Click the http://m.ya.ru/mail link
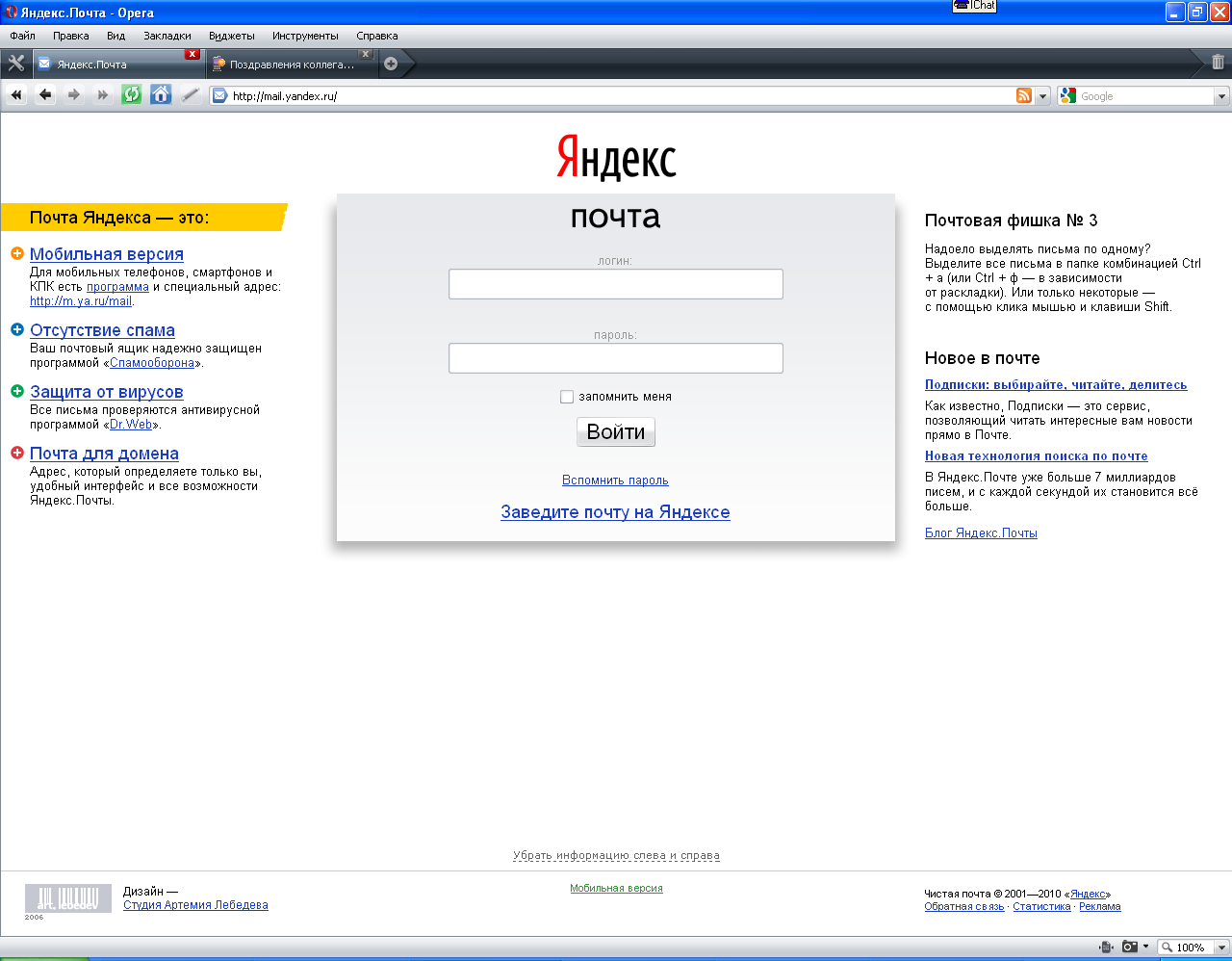Viewport: 1232px width, 961px height. tap(81, 301)
